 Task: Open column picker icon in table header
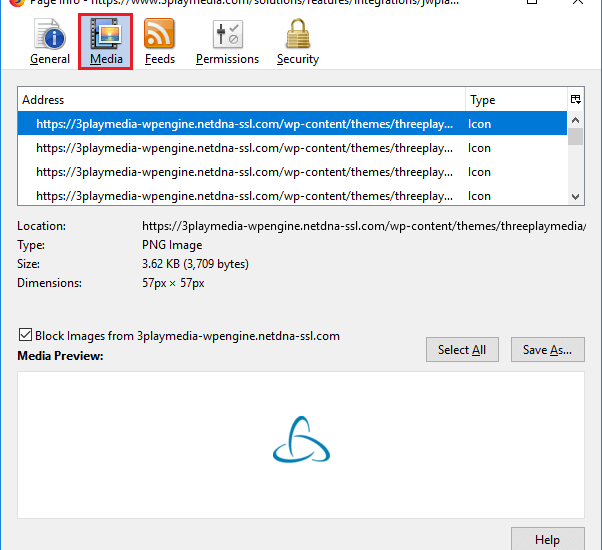[575, 99]
